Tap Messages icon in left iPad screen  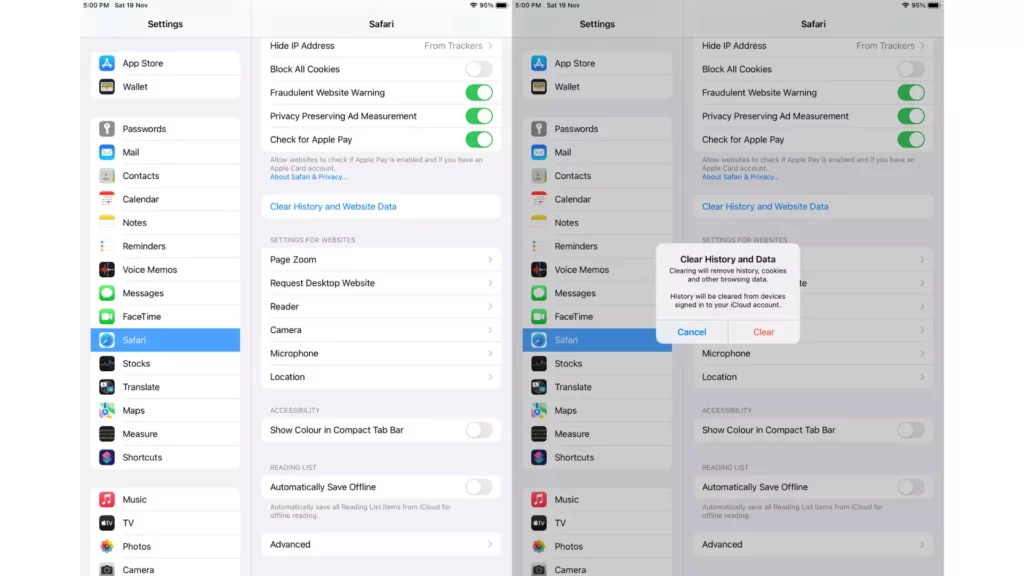coord(106,293)
